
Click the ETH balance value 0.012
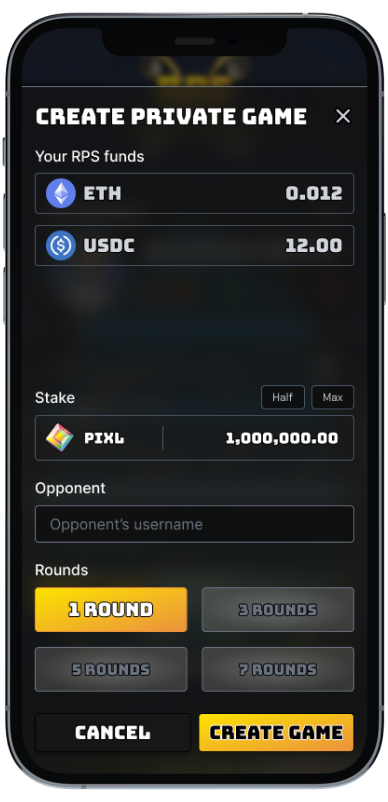point(314,193)
